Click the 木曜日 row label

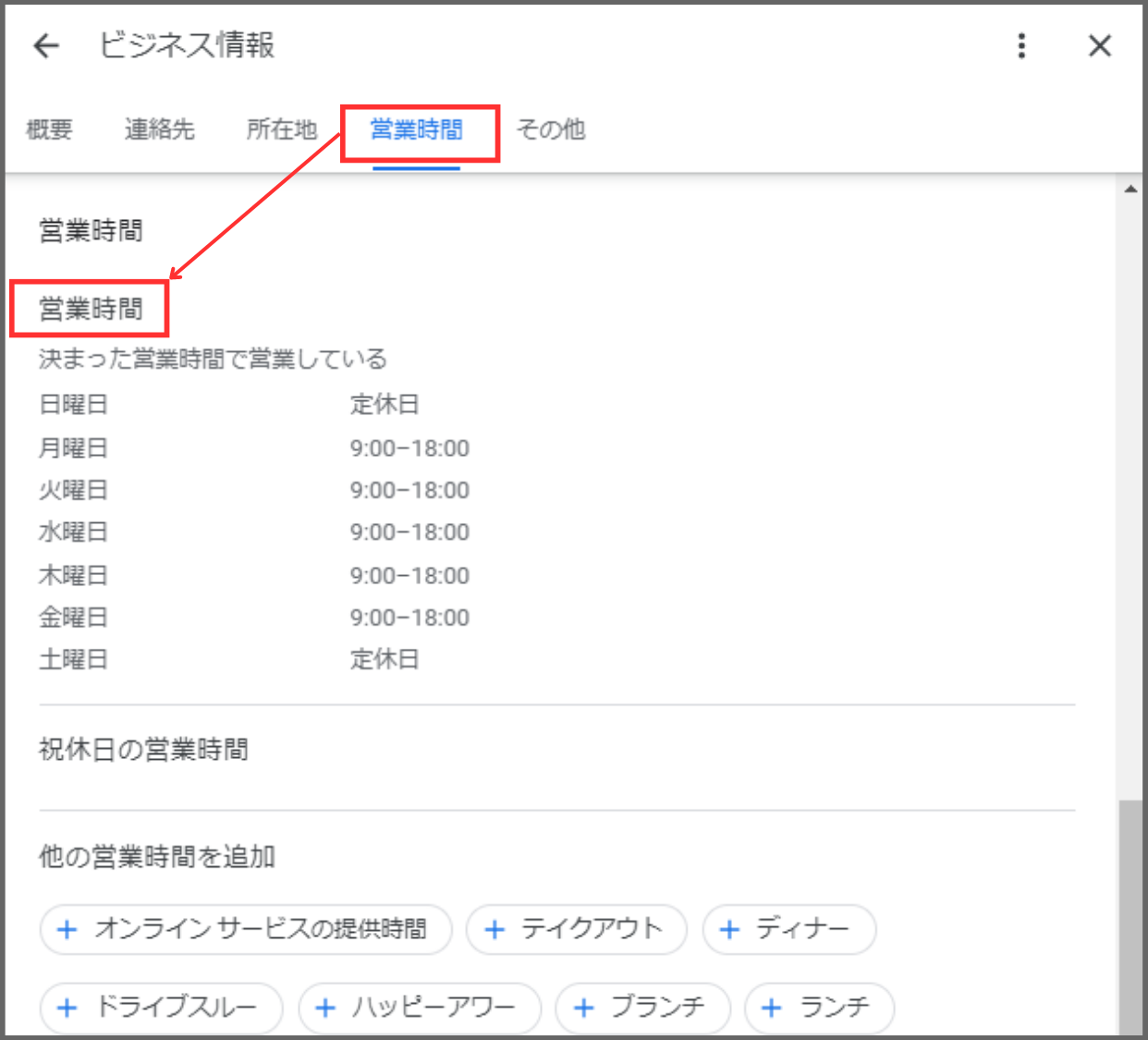pos(73,576)
